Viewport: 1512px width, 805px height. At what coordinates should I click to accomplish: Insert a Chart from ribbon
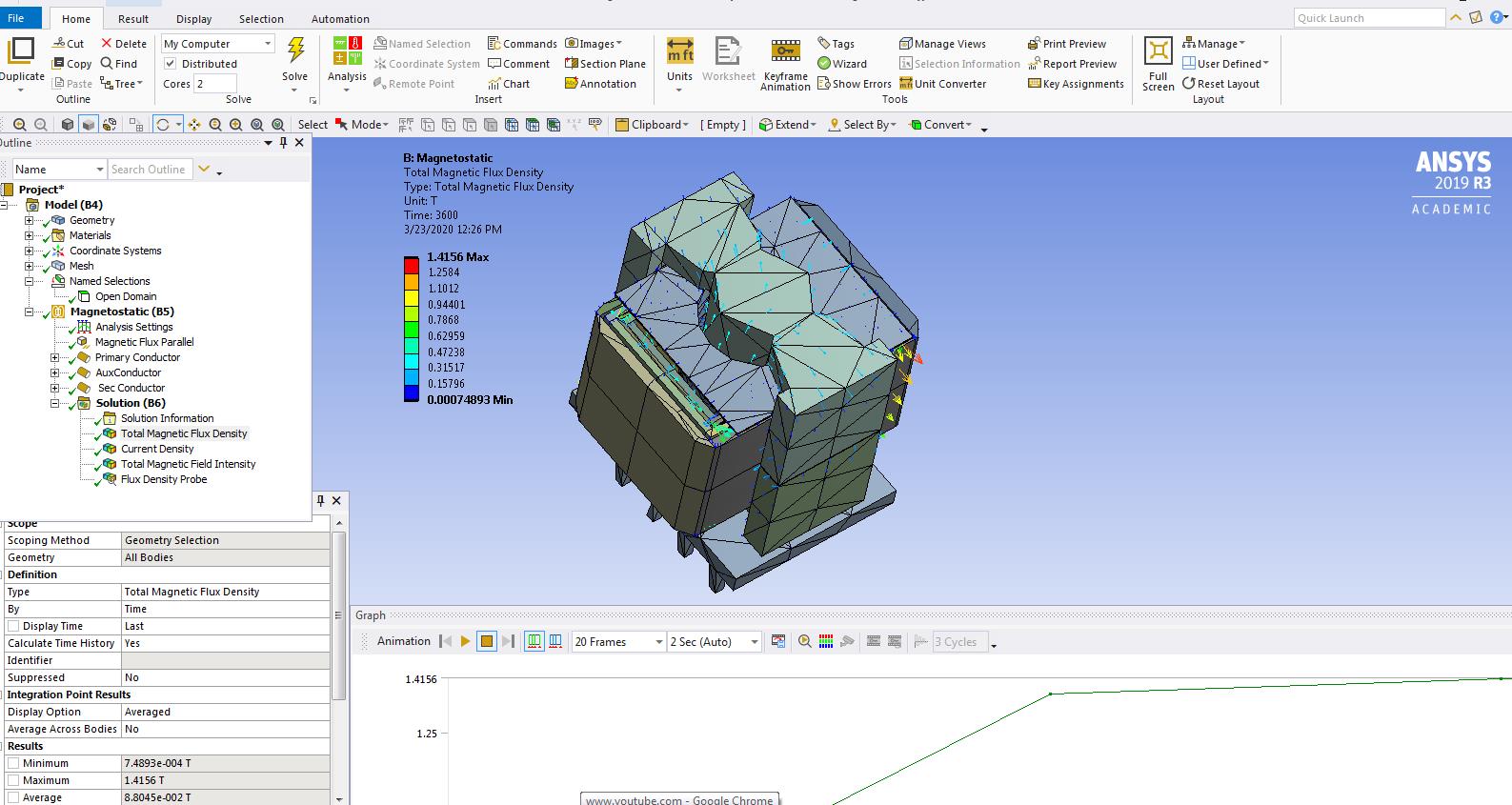tap(509, 84)
